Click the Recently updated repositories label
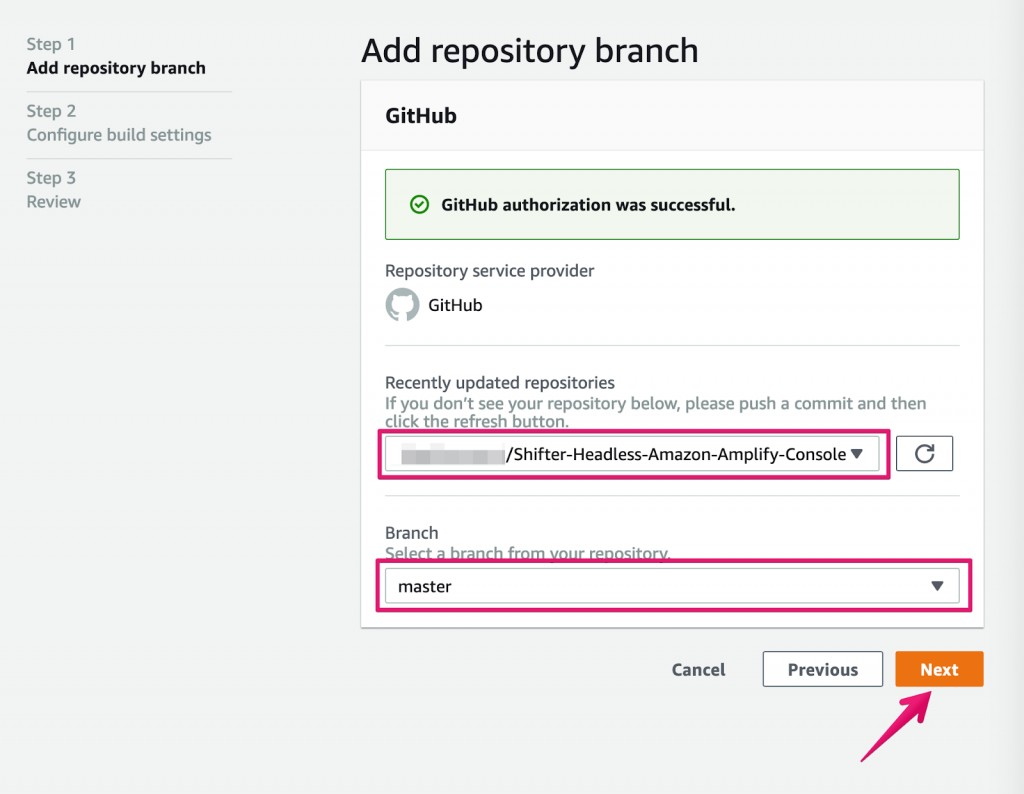The width and height of the screenshot is (1024, 794). 500,382
